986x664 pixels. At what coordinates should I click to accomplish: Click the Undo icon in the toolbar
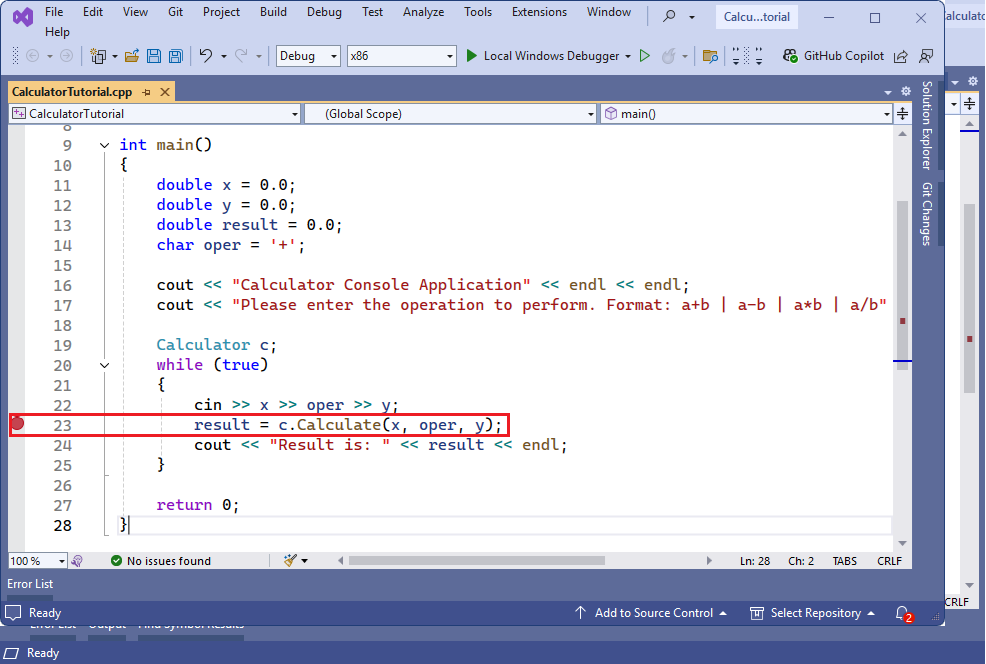tap(204, 56)
